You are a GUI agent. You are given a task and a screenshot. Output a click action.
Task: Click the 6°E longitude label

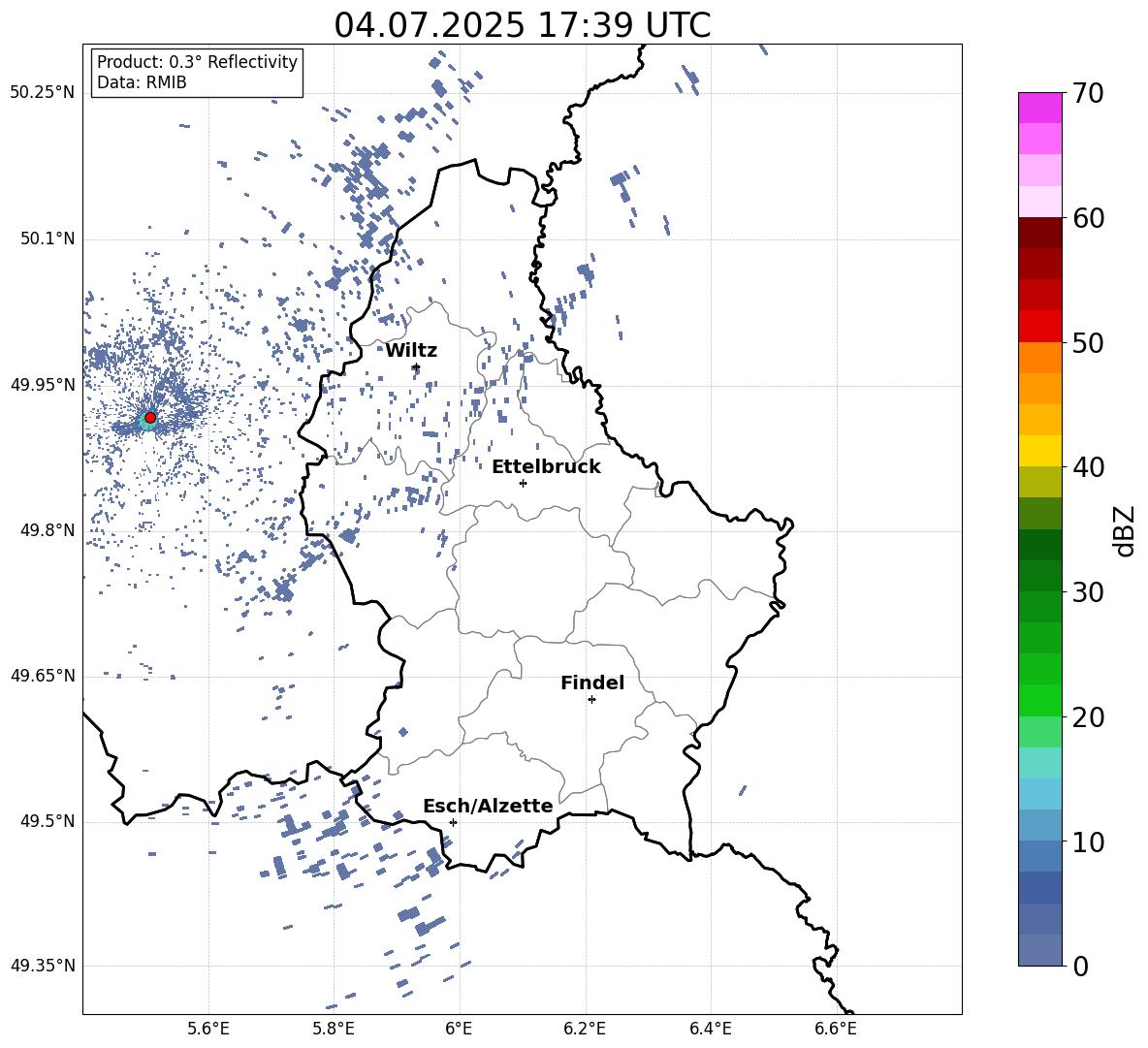459,1029
